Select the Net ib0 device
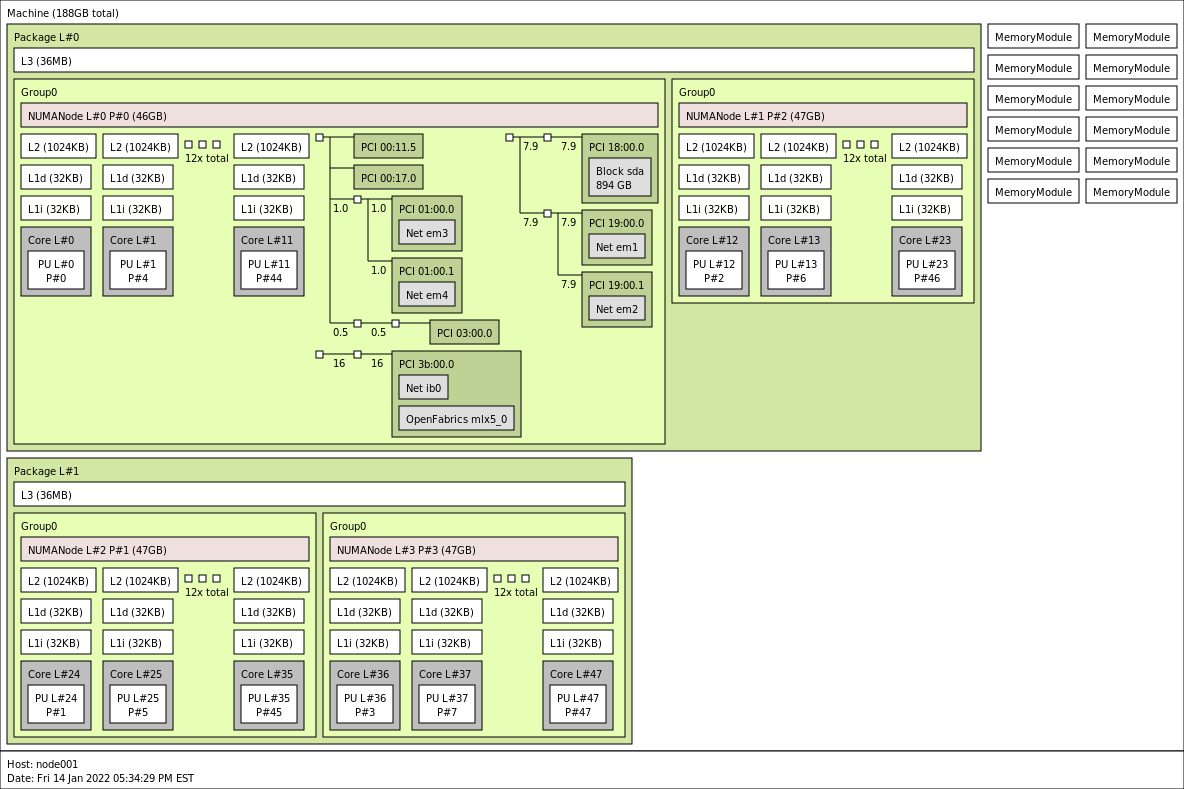 pos(423,387)
